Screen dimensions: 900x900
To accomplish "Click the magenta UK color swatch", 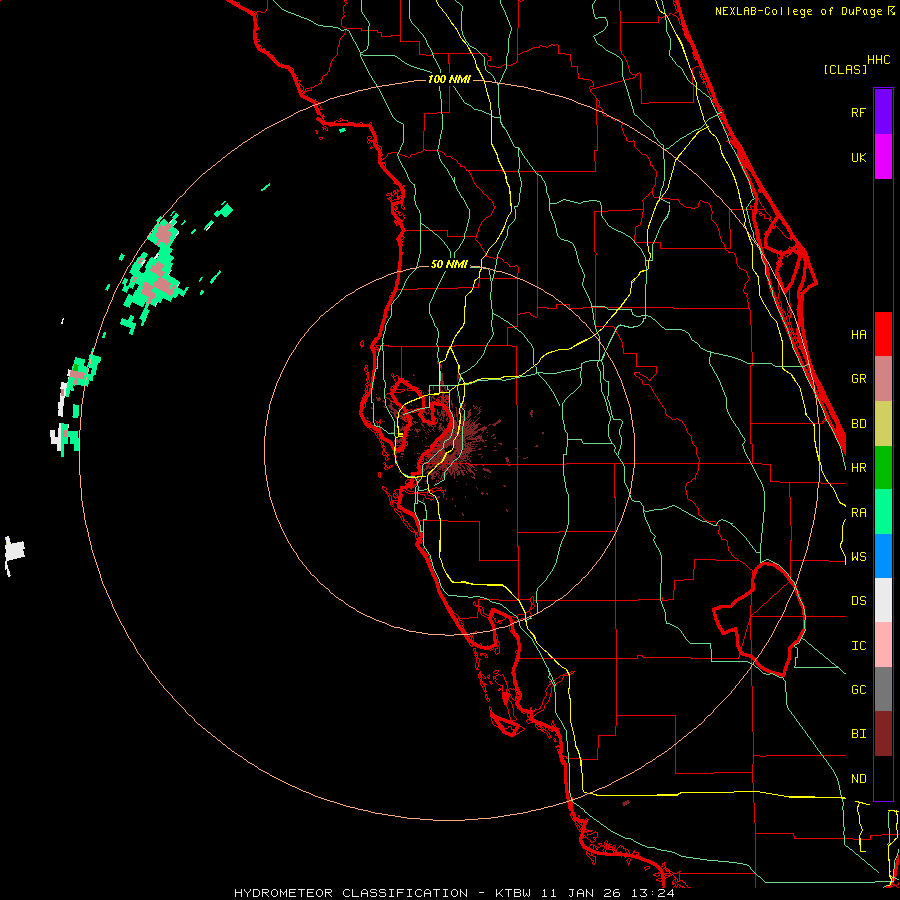I will pos(883,157).
